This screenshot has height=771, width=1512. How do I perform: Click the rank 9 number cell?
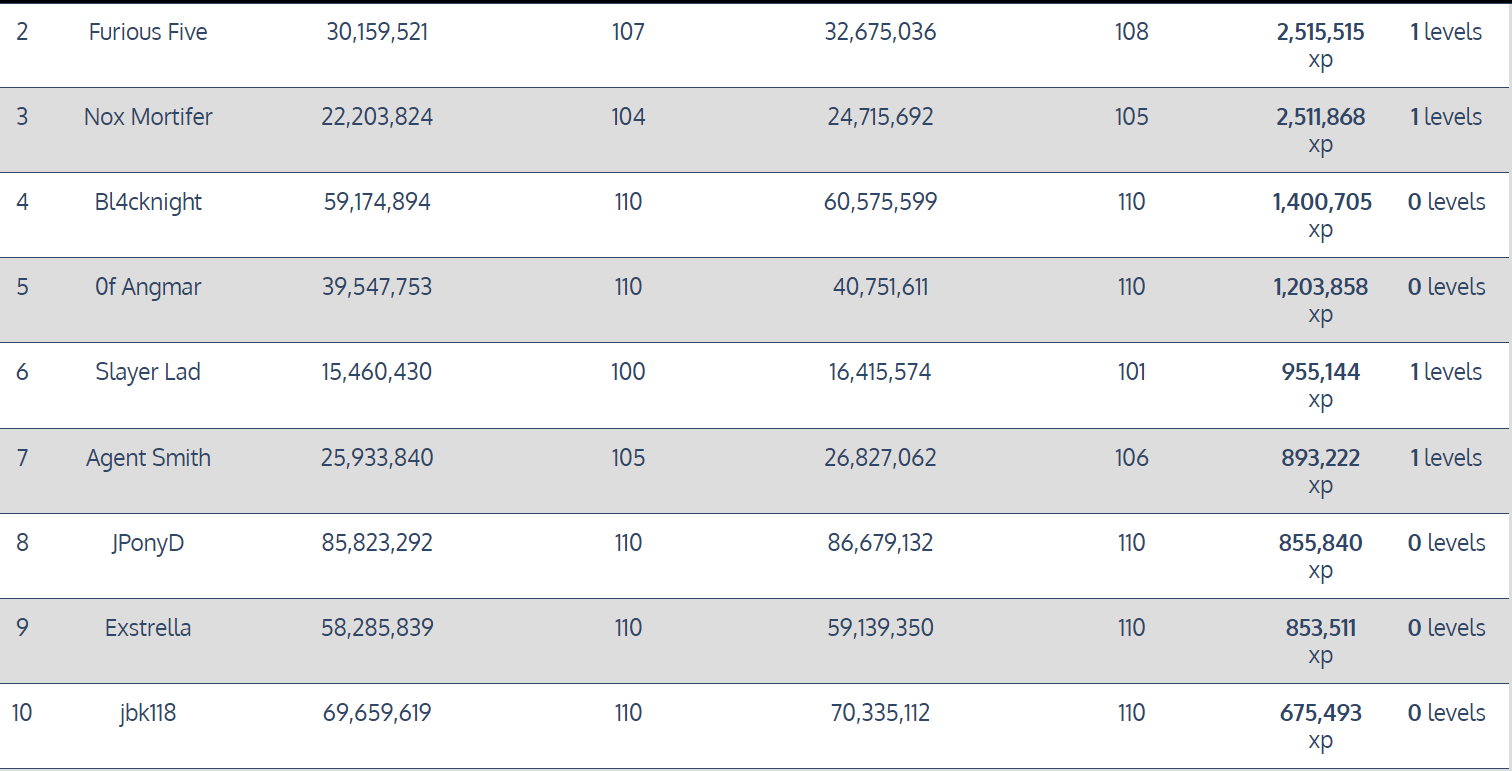pyautogui.click(x=22, y=628)
